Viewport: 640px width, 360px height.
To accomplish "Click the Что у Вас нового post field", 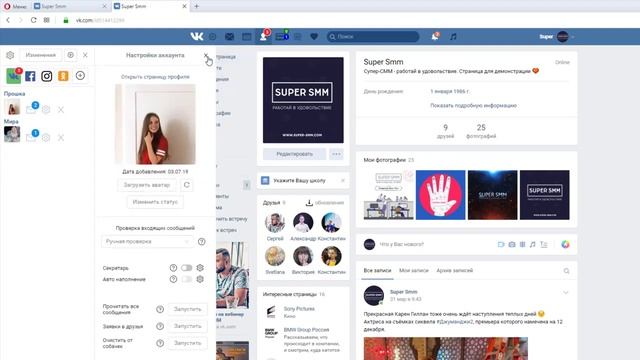I will point(434,244).
